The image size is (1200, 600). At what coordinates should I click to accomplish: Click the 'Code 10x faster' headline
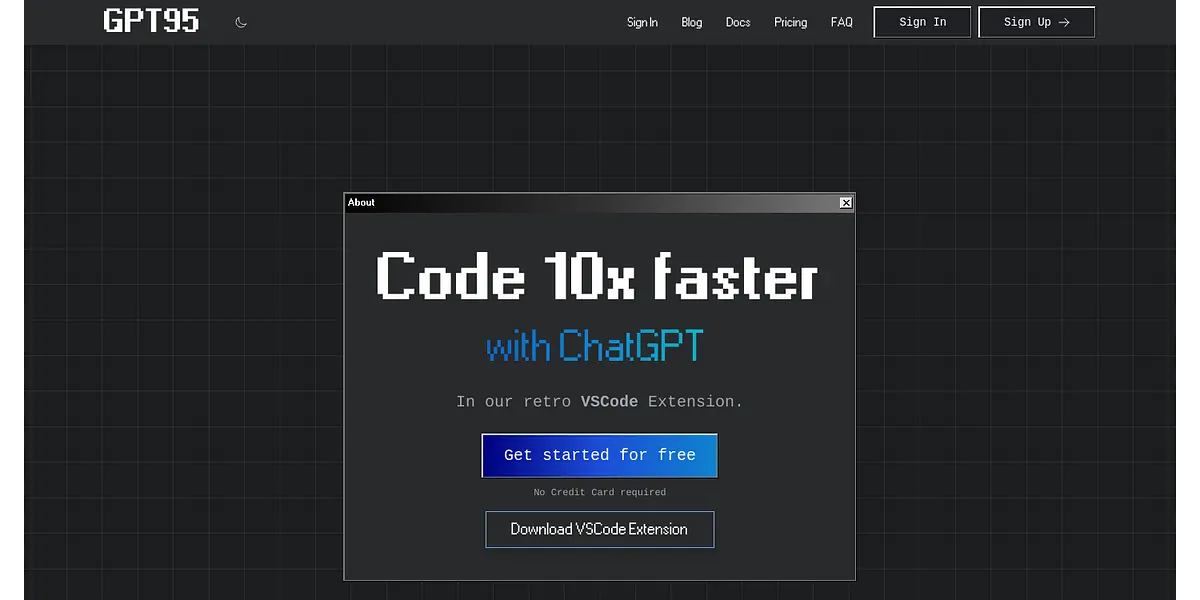598,276
